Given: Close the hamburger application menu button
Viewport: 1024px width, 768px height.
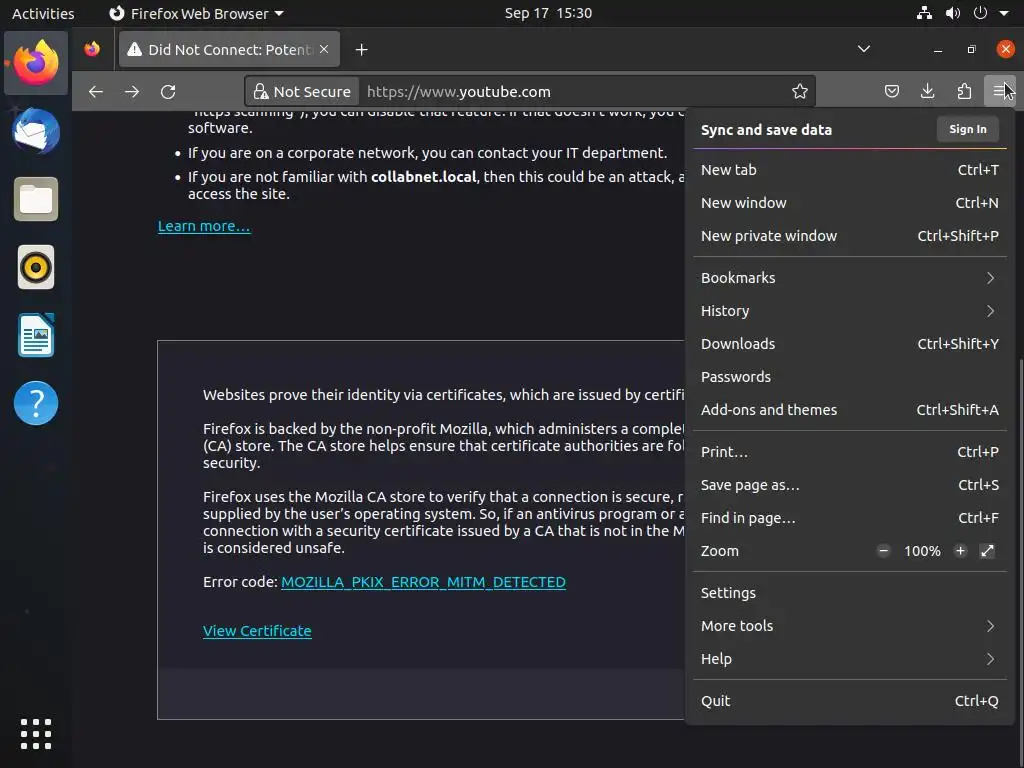Looking at the screenshot, I should click(1000, 91).
